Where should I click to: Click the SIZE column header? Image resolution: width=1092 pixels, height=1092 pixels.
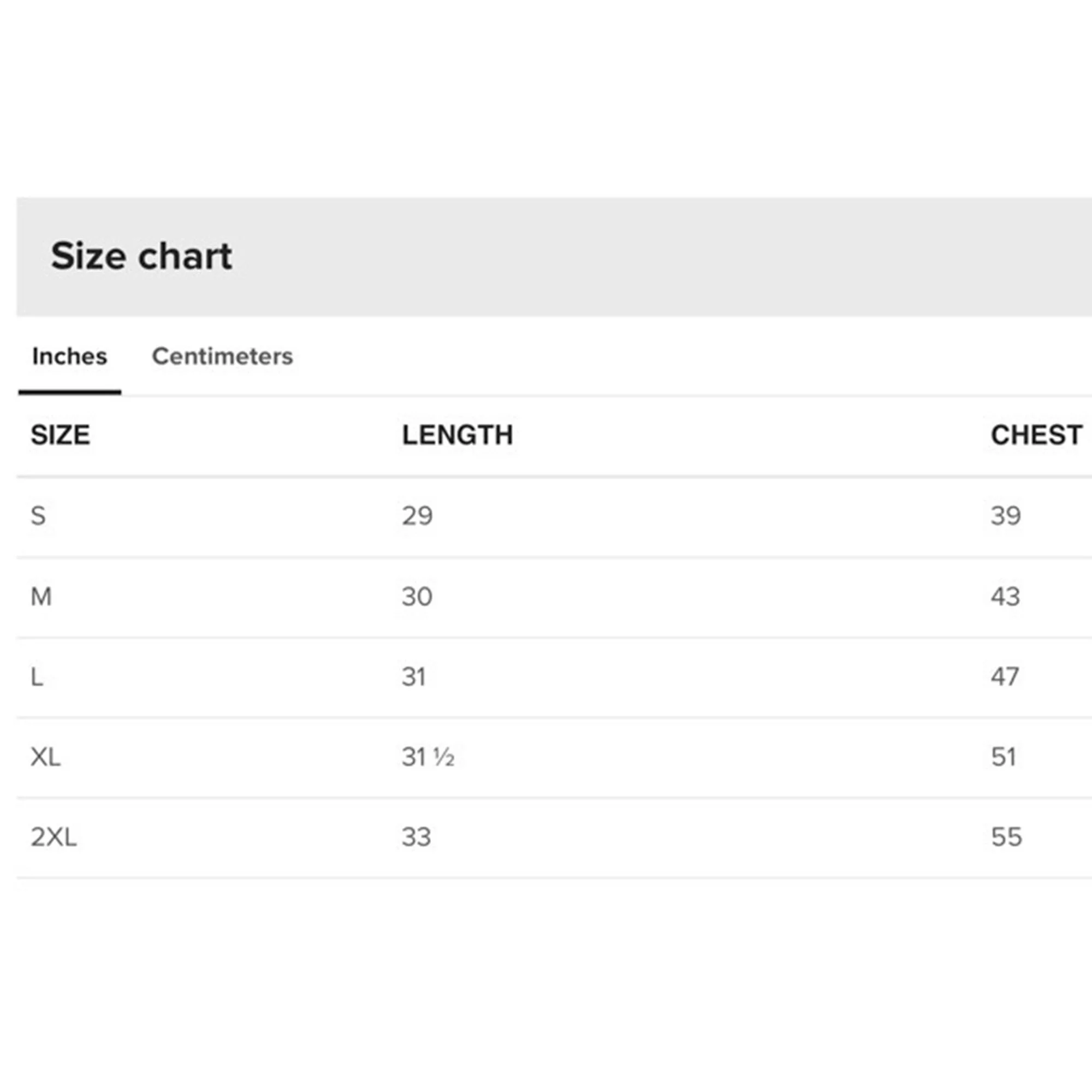tap(61, 435)
